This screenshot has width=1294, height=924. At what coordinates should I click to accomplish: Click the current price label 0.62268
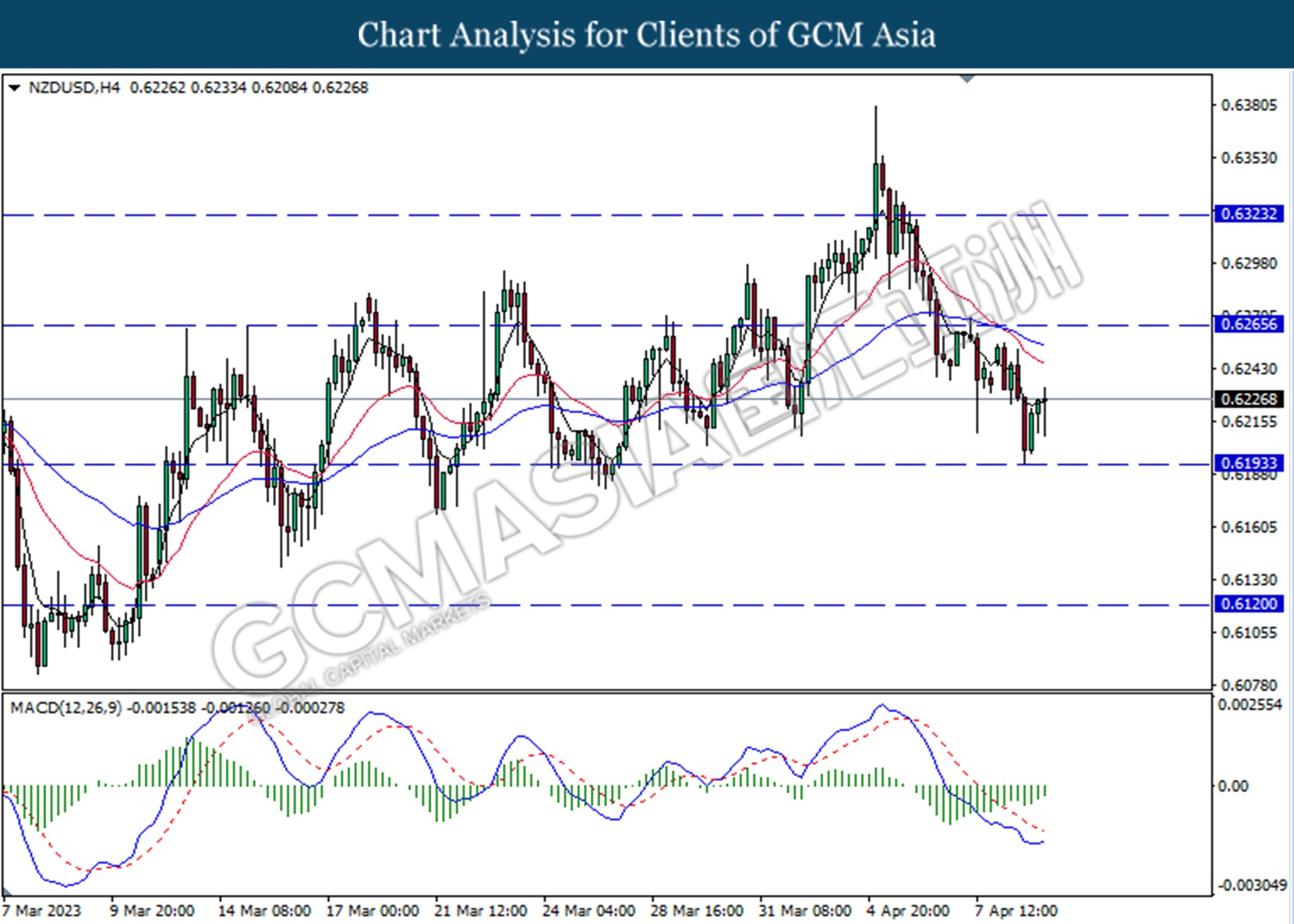(1249, 399)
